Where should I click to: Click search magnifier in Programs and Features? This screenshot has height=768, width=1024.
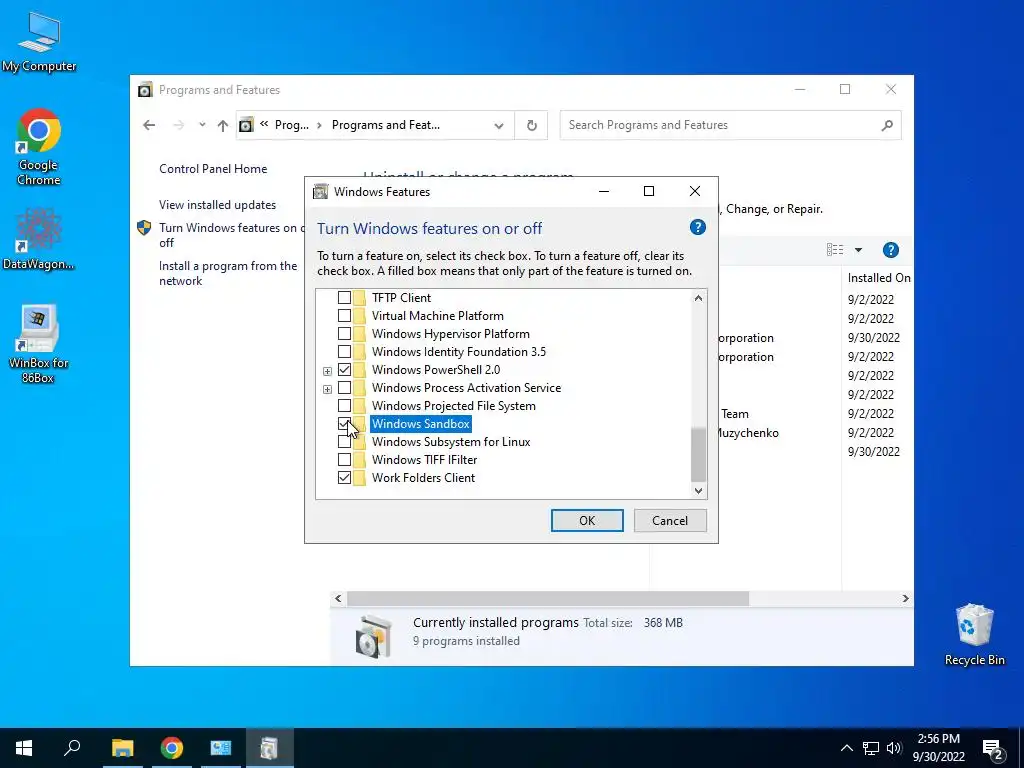[887, 125]
